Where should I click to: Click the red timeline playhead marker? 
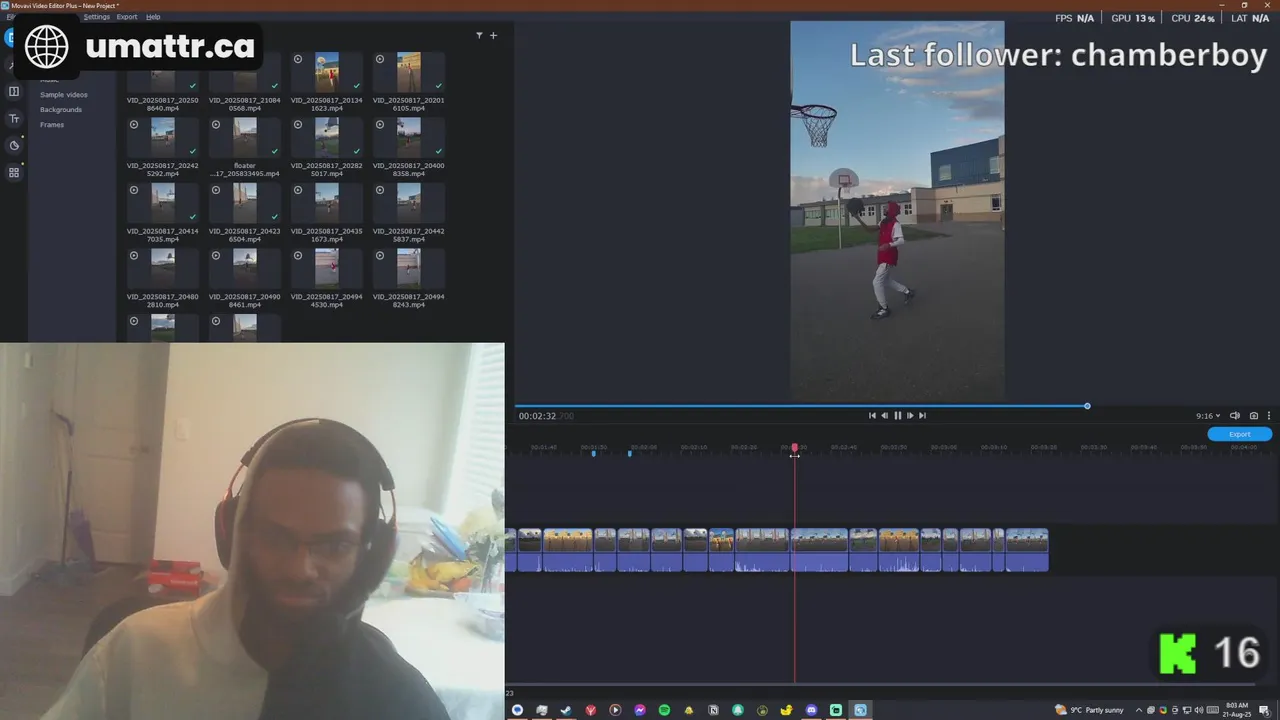pyautogui.click(x=795, y=449)
